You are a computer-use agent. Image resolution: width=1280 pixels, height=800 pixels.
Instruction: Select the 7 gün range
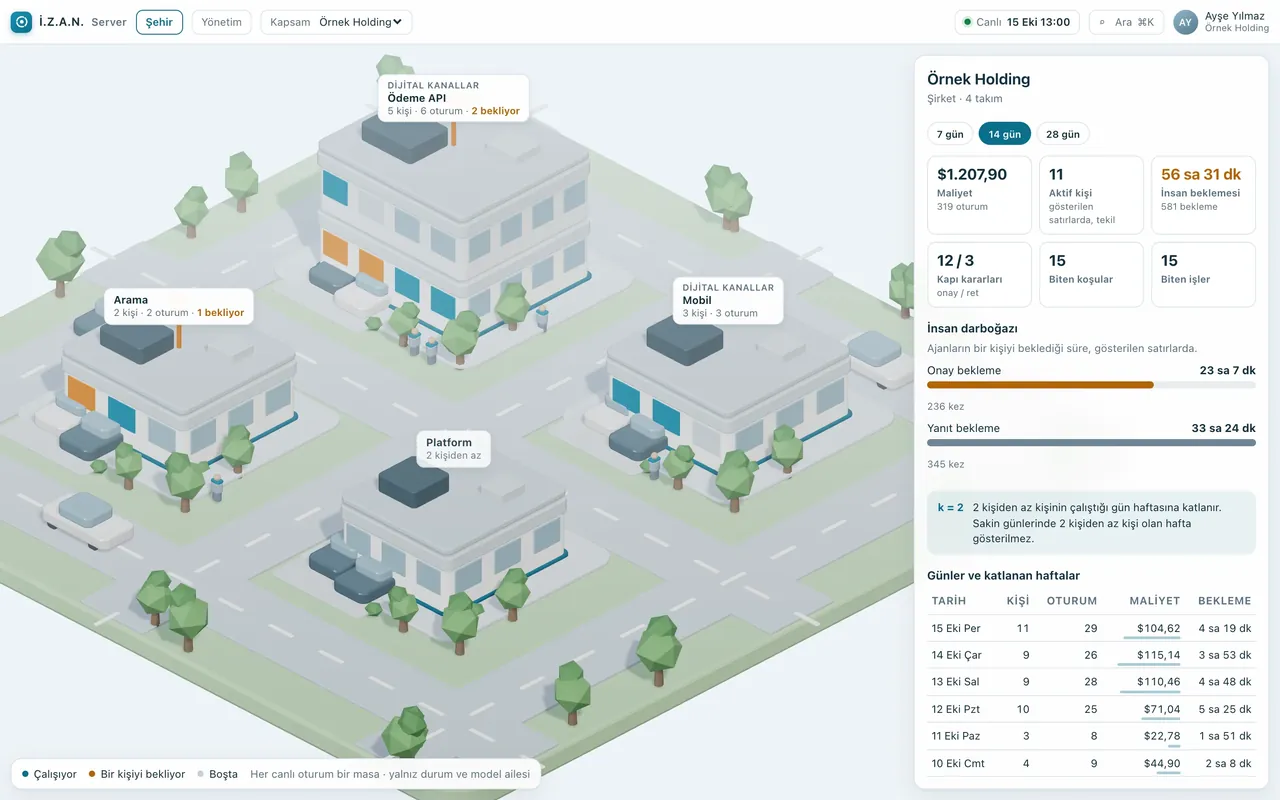coord(950,134)
